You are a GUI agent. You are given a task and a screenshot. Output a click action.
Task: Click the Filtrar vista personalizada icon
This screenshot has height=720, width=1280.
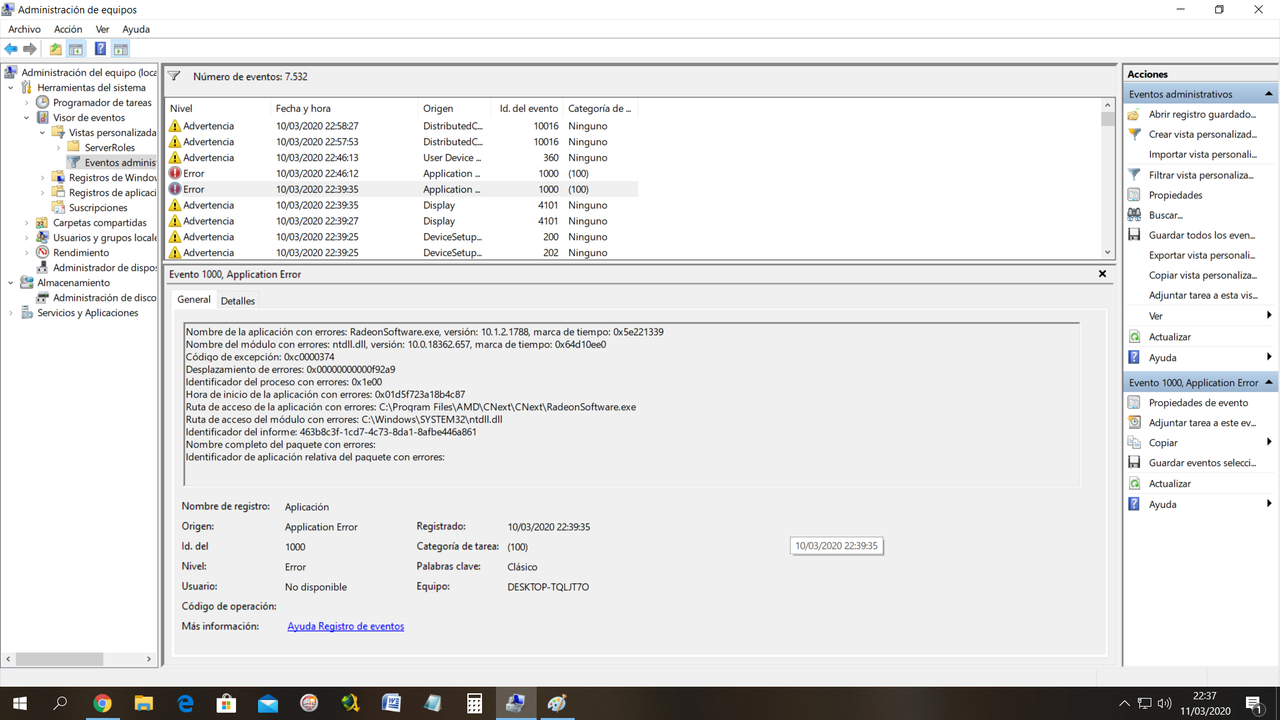pos(1134,175)
